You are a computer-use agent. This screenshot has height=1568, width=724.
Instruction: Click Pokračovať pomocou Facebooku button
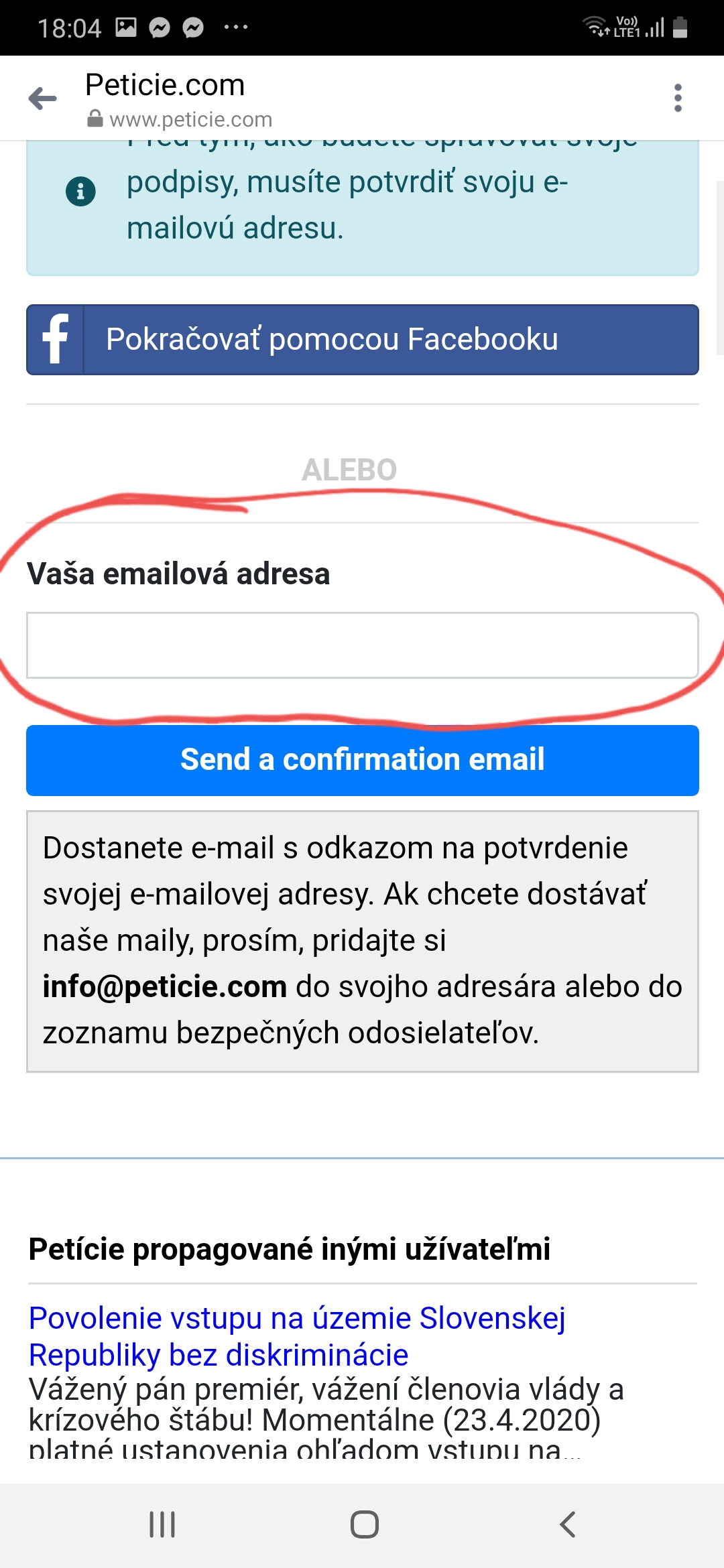pyautogui.click(x=363, y=340)
